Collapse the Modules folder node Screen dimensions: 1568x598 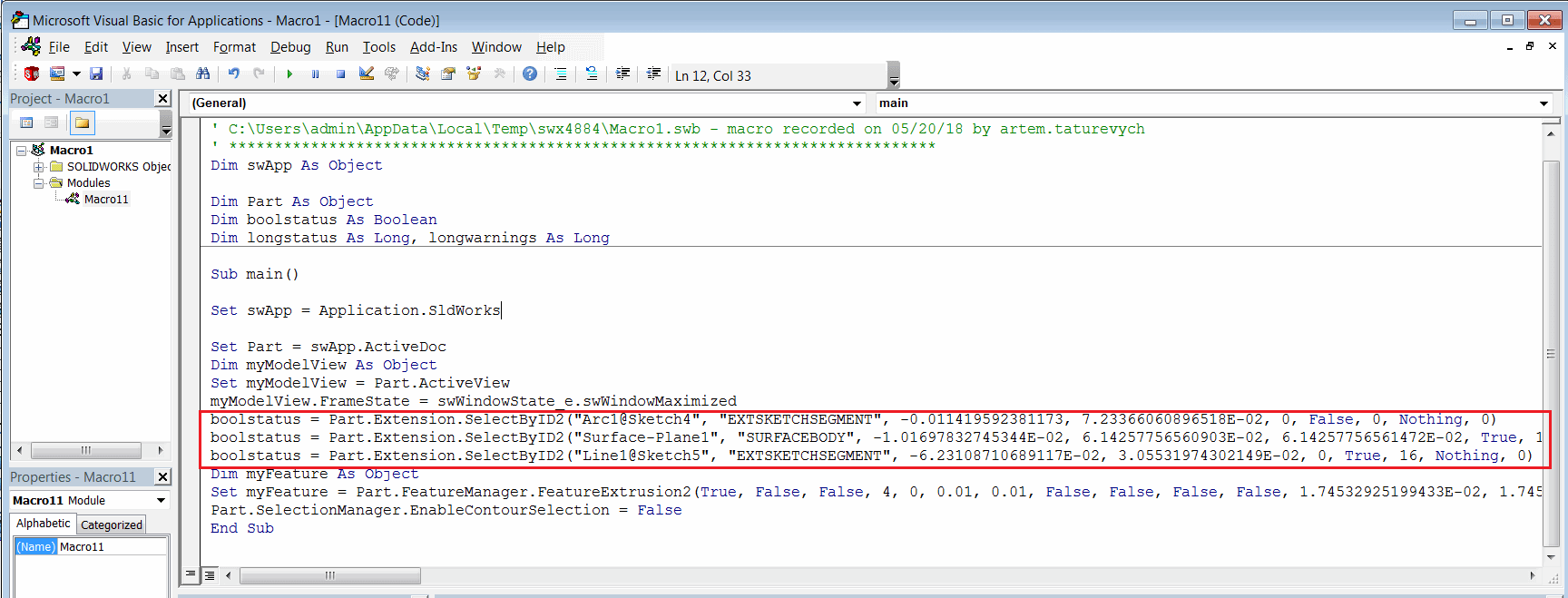38,183
